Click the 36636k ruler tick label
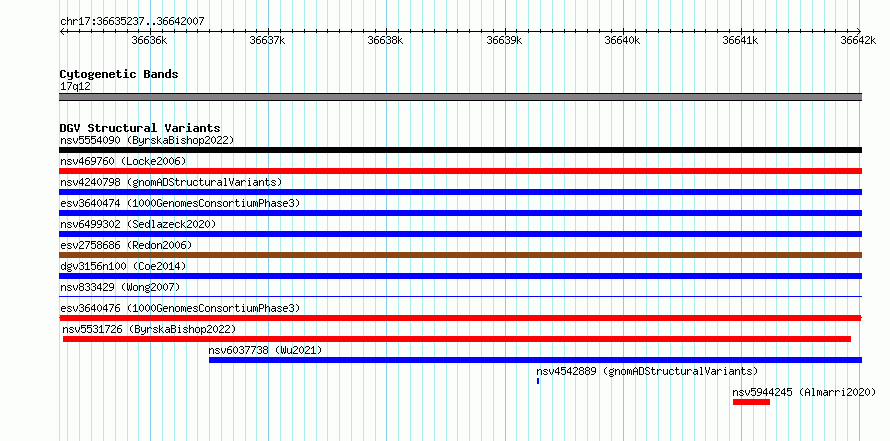 tap(149, 40)
